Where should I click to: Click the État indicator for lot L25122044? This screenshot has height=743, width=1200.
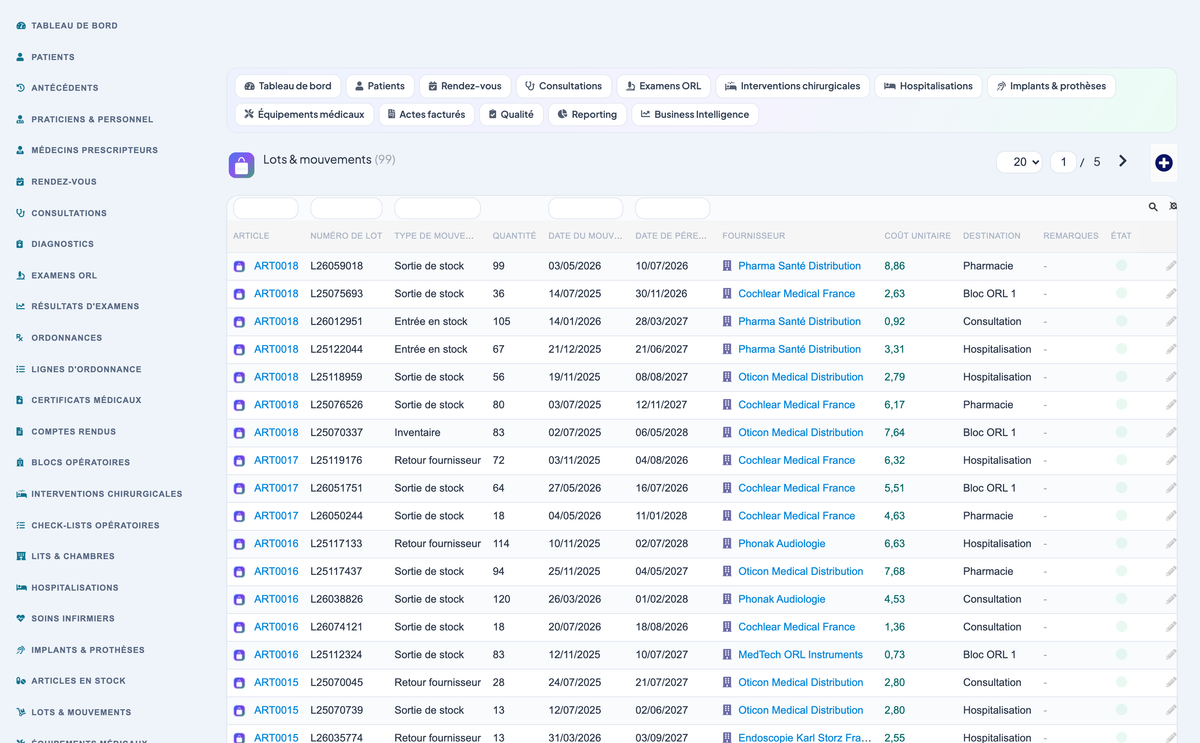point(1121,350)
